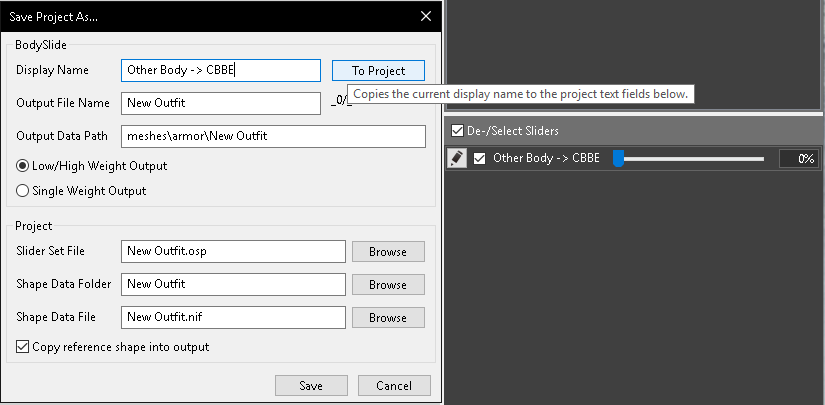Viewport: 825px width, 405px height.
Task: Browse for the Shape Data File
Action: 387,317
